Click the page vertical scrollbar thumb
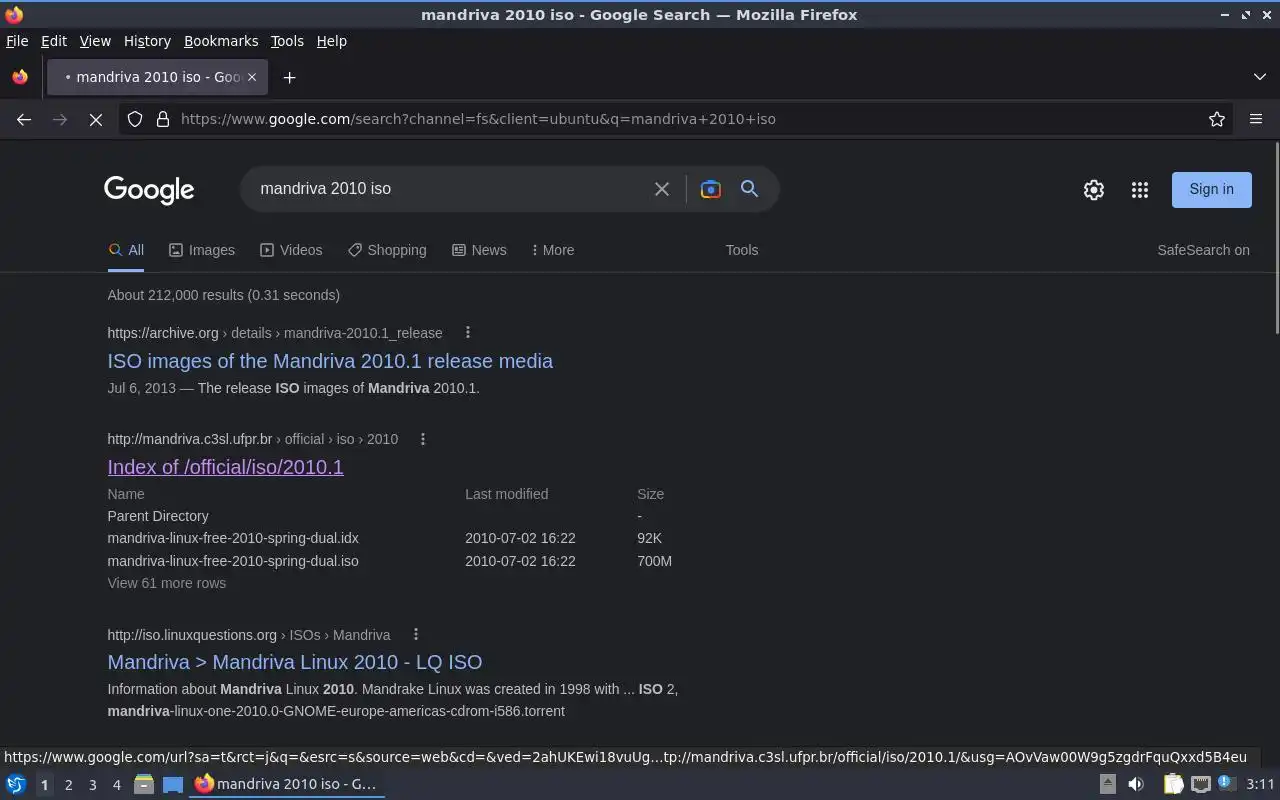This screenshot has height=800, width=1280. point(1276,240)
